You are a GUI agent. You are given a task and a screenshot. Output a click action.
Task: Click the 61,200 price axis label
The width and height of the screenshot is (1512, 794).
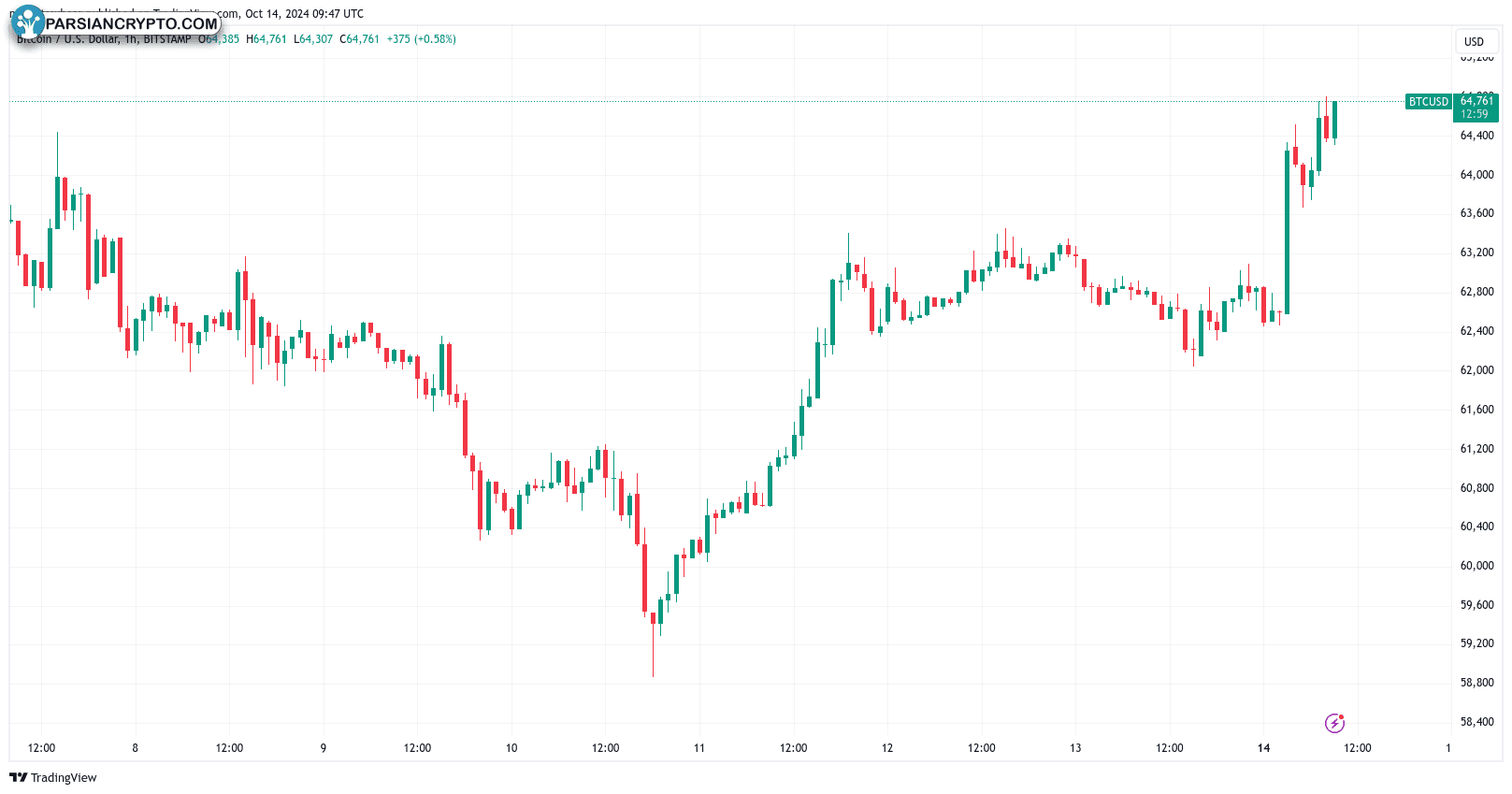(x=1476, y=449)
